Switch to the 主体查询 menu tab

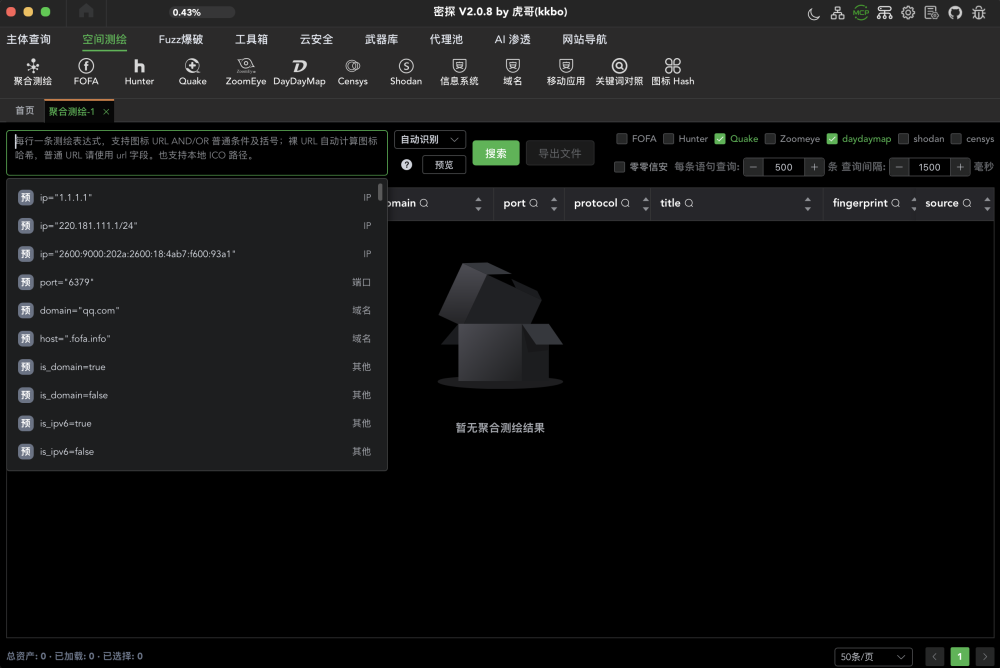click(29, 40)
